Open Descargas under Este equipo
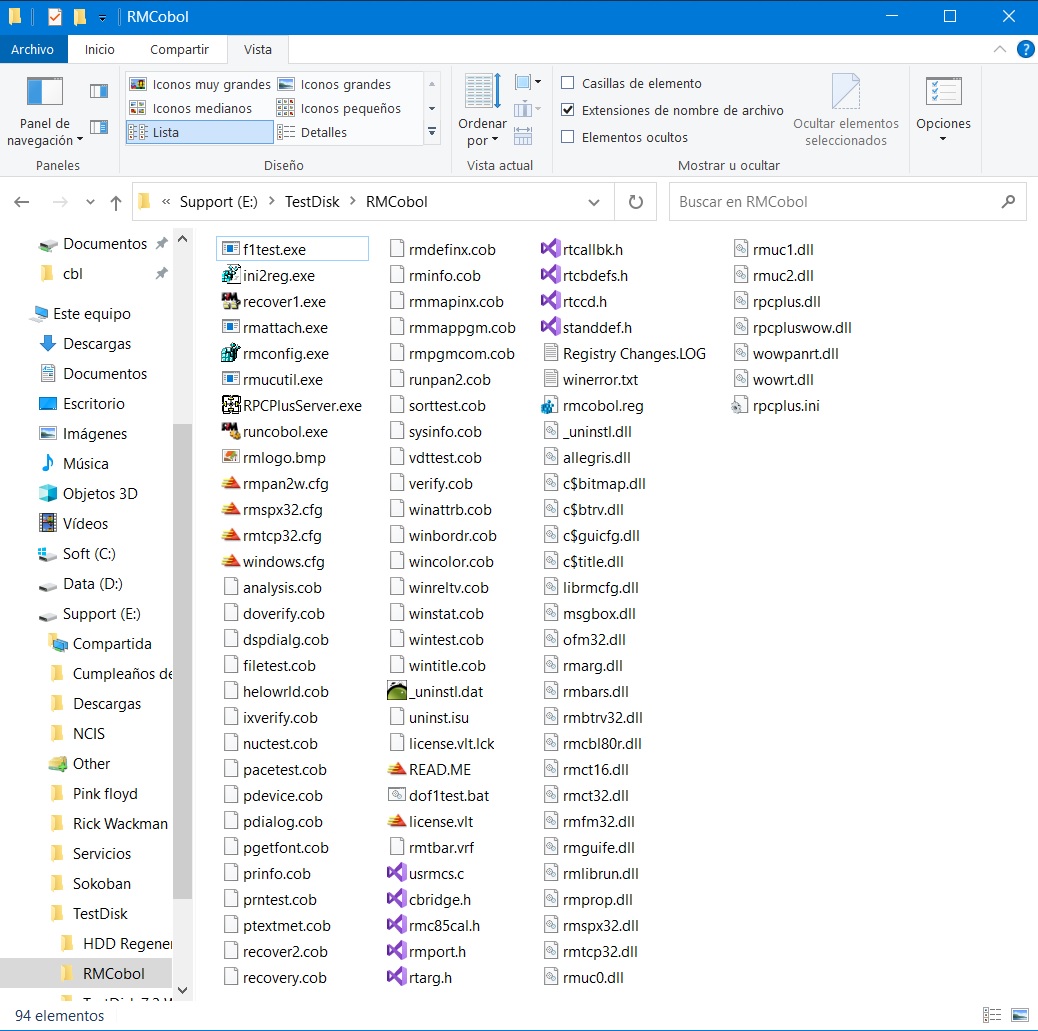The width and height of the screenshot is (1038, 1031). coord(97,344)
